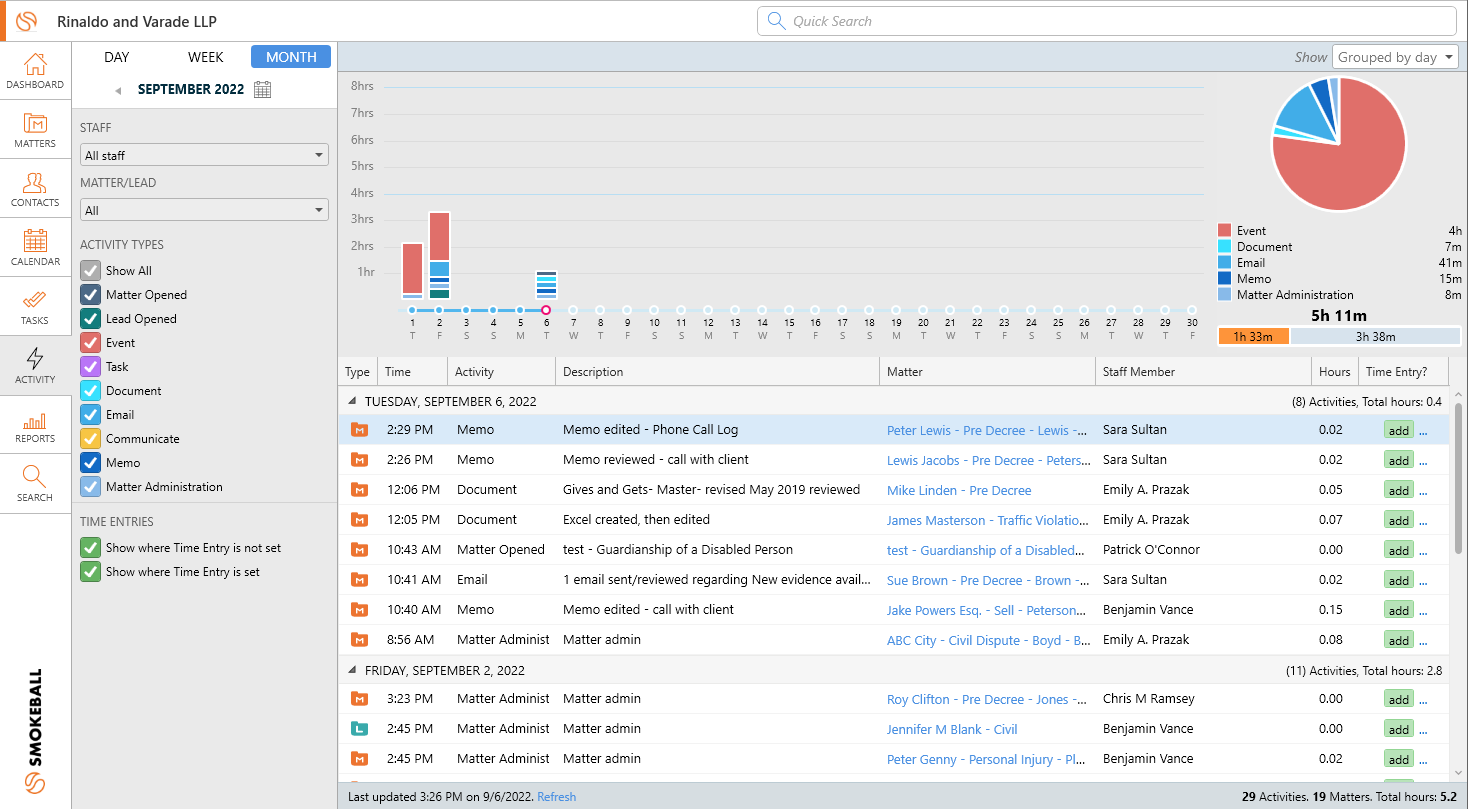Add time entry for 12:05 PM Document
This screenshot has height=809, width=1468.
pyautogui.click(x=1398, y=520)
